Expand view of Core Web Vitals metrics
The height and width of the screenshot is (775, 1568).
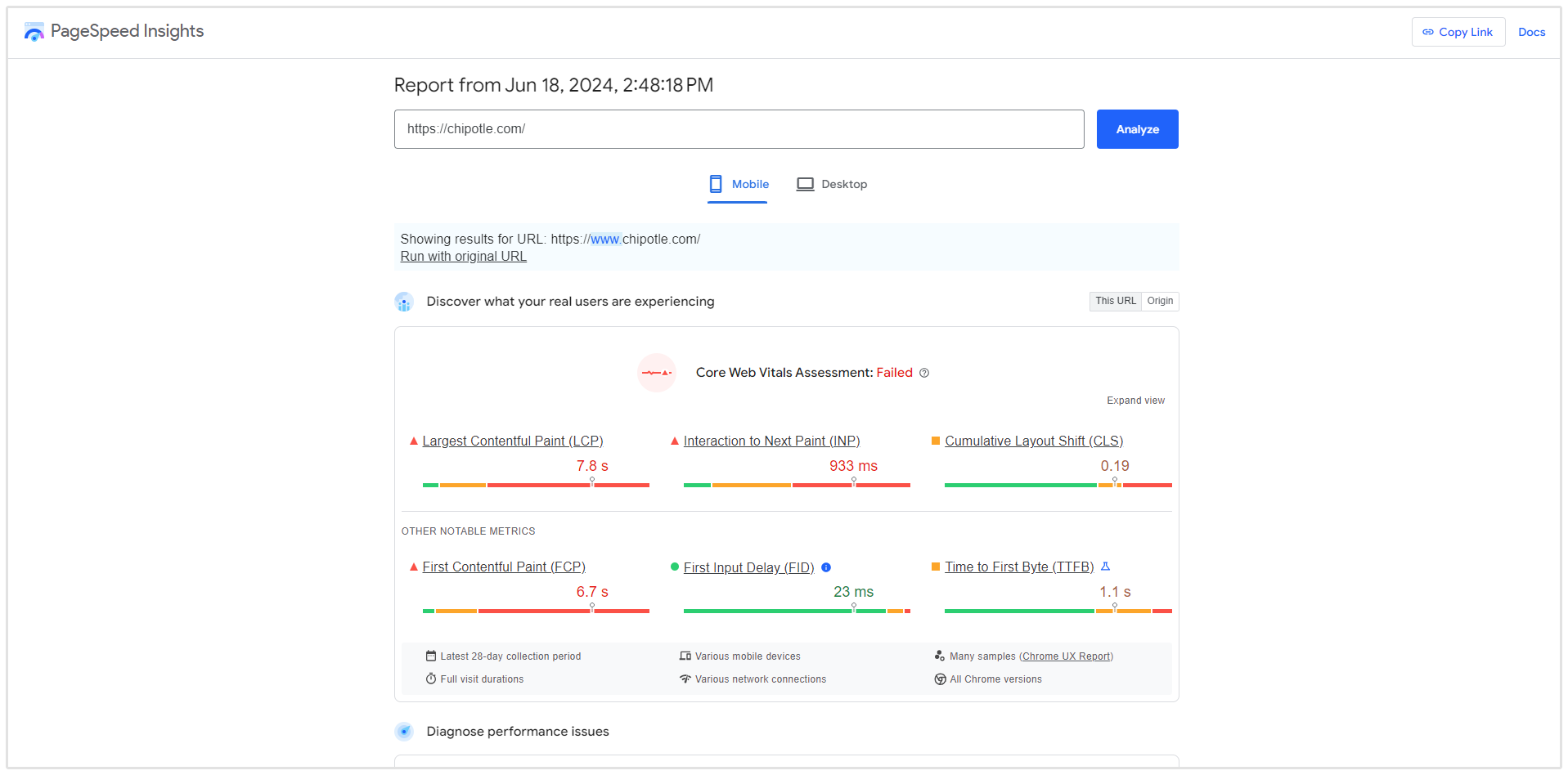point(1135,401)
